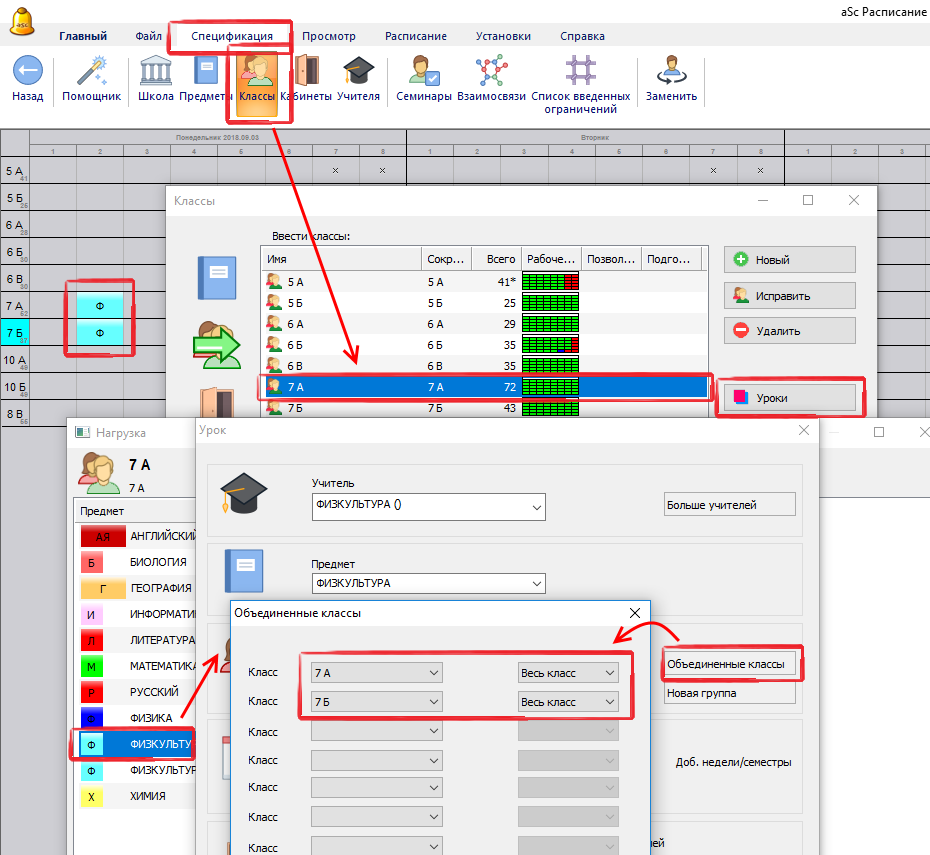Expand the Учитель dropdown
This screenshot has width=930, height=855.
(536, 506)
